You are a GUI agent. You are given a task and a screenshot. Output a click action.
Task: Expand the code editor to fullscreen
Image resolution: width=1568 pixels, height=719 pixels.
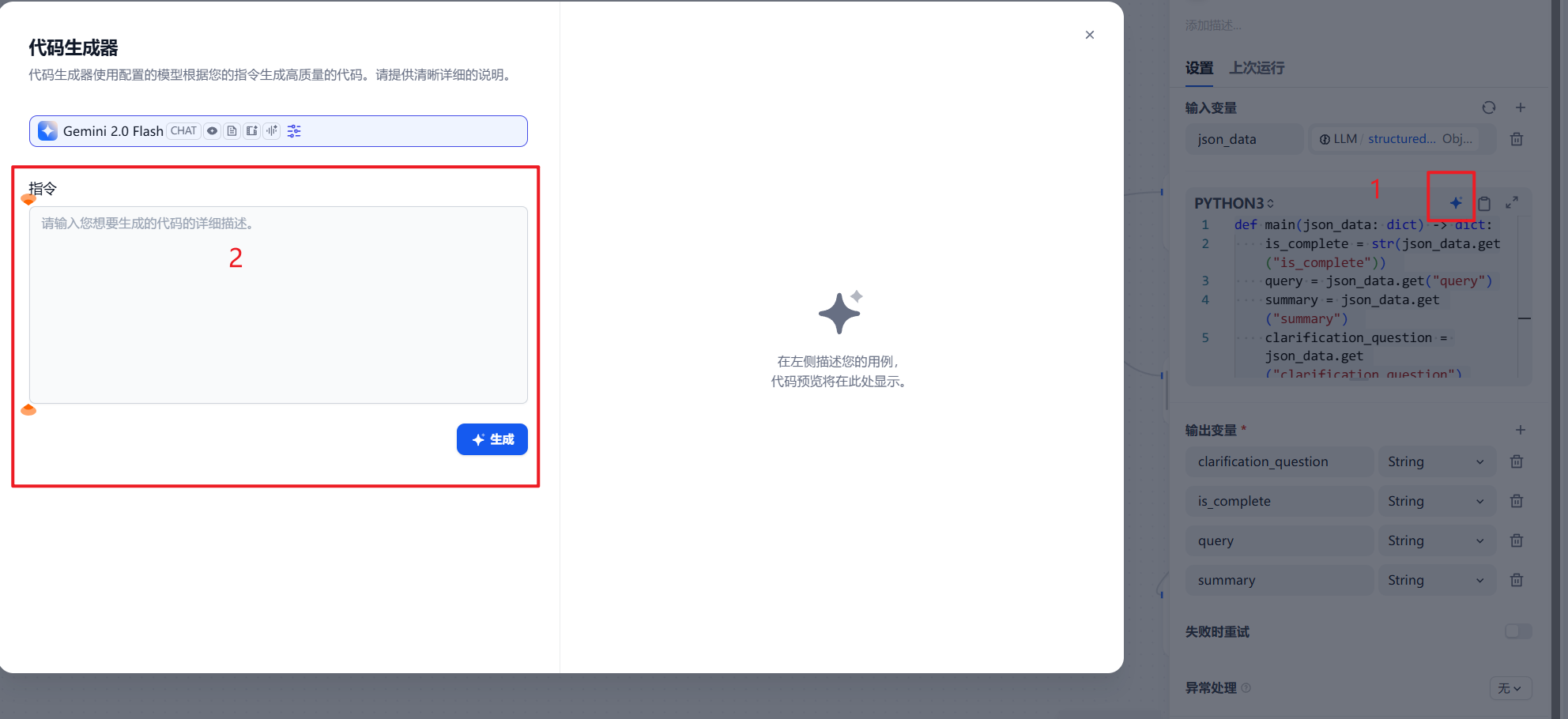point(1512,203)
